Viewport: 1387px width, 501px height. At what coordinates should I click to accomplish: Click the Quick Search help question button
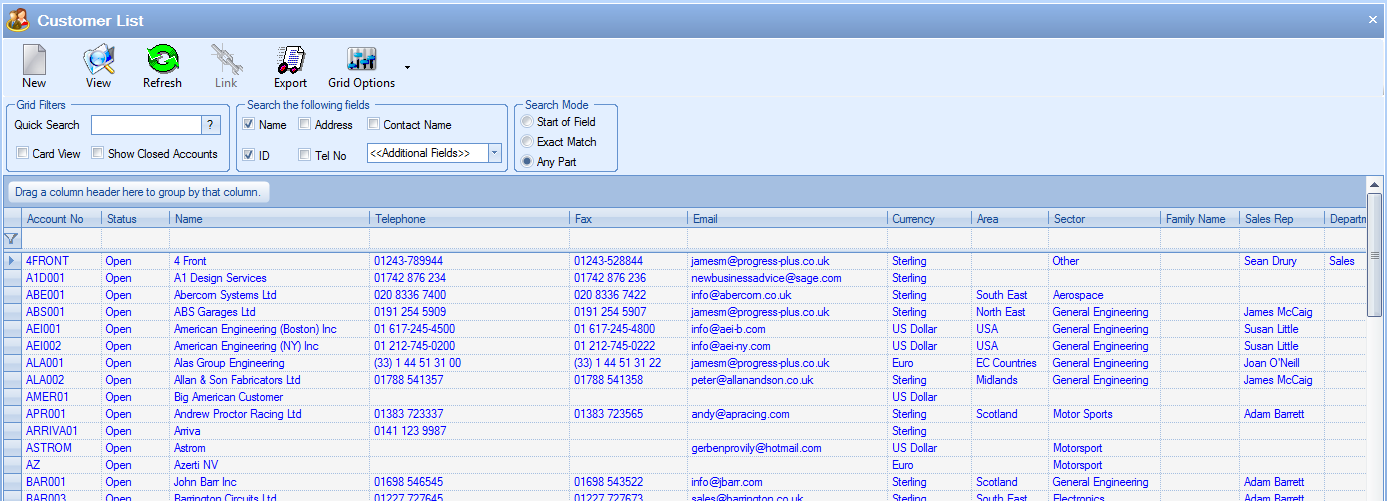210,125
